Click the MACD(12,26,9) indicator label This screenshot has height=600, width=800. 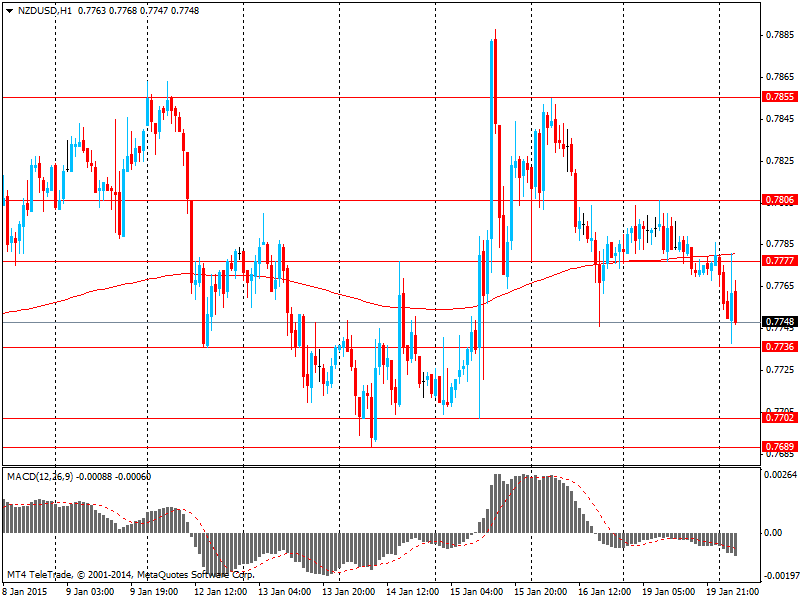tap(40, 477)
